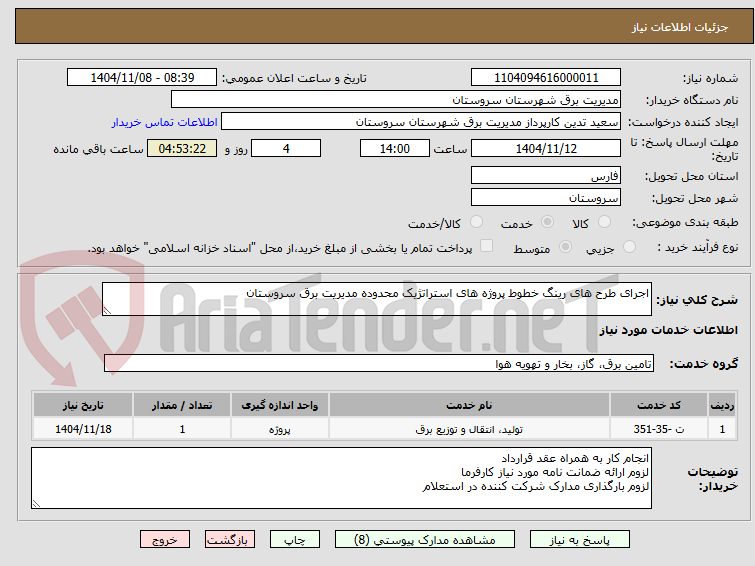Screen dimensions: 755x566
Task: Click the ساعت باقی مانده label
Action: 98,149
